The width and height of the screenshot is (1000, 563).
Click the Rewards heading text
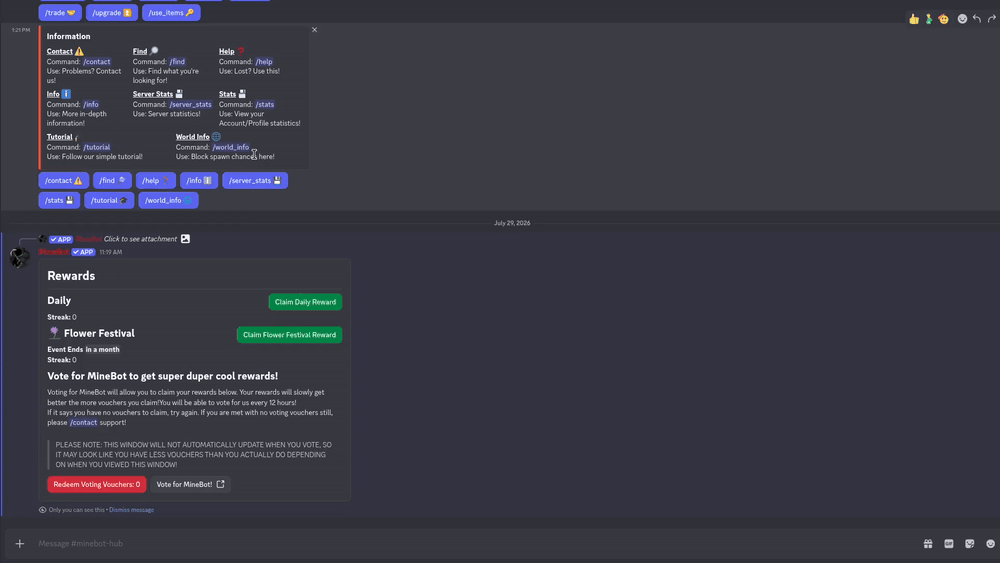click(71, 276)
